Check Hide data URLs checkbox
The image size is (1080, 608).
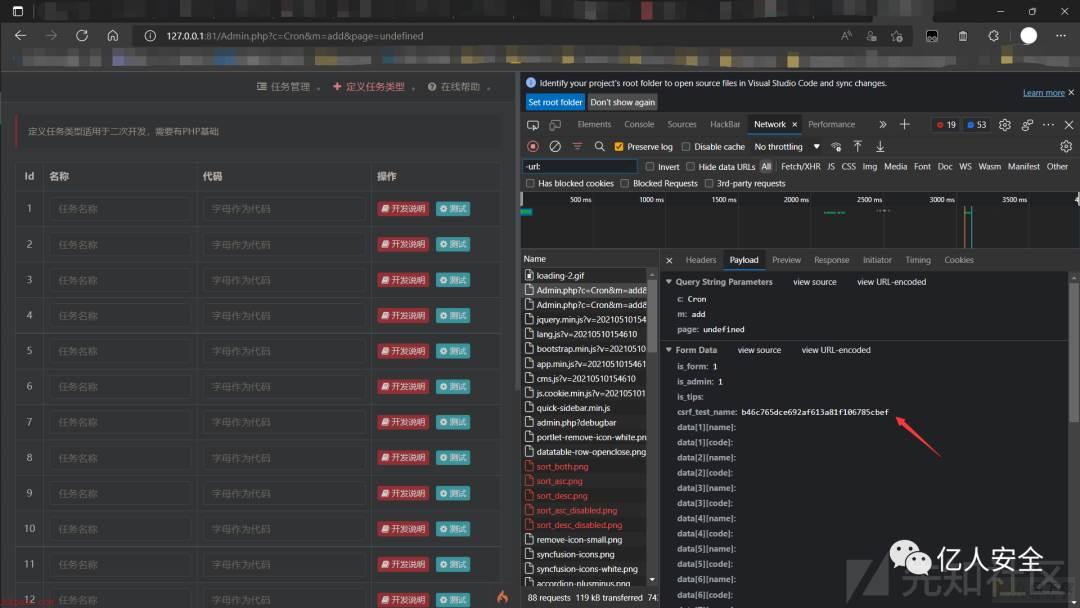(x=690, y=167)
